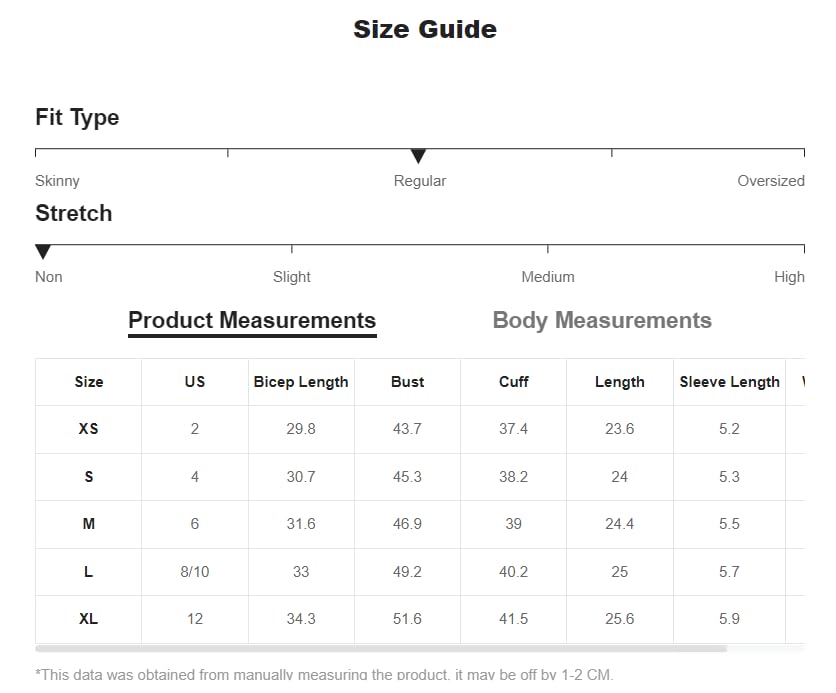The image size is (836, 693).
Task: Click the Cuff column header
Action: coord(514,382)
